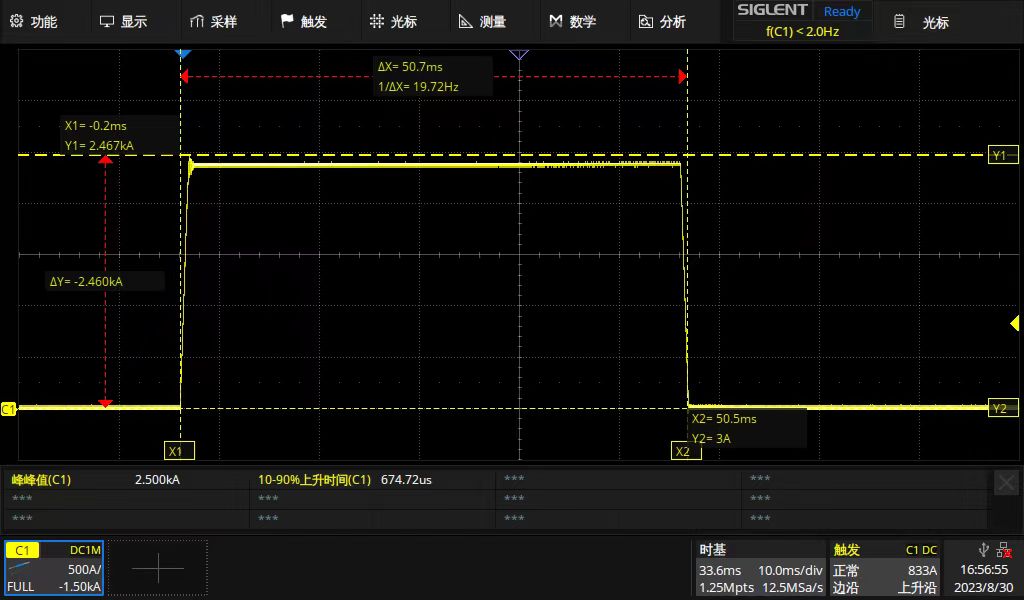Click the 触发 trigger flag icon
This screenshot has width=1024, height=600.
[287, 21]
